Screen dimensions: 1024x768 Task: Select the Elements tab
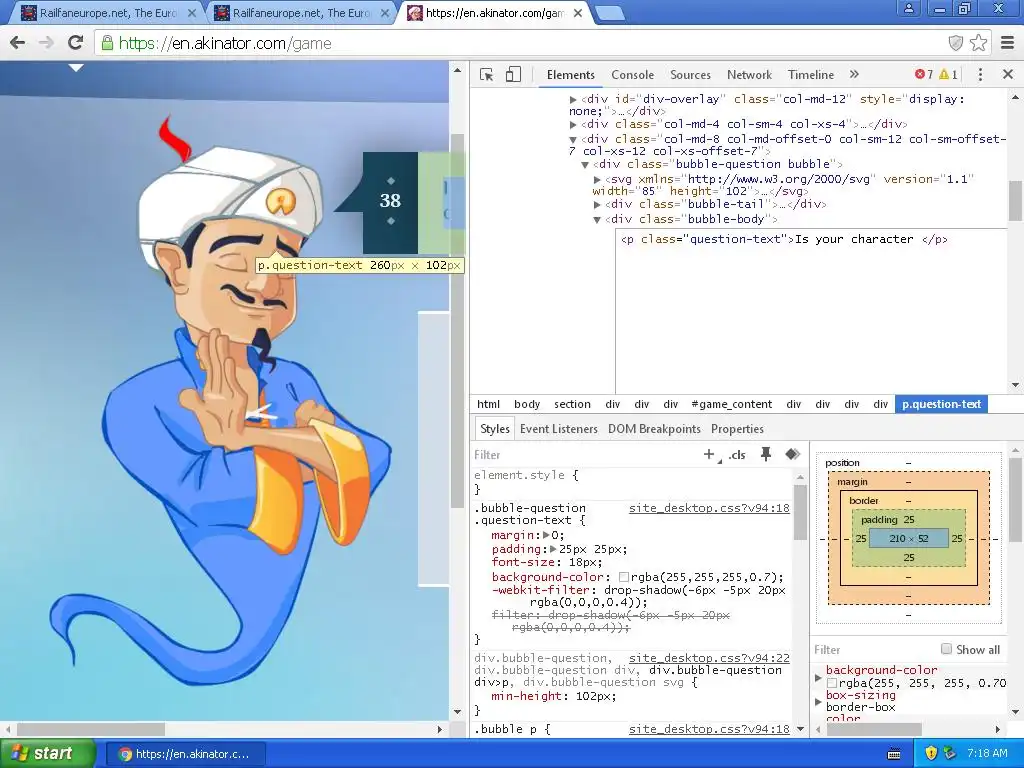tap(571, 74)
